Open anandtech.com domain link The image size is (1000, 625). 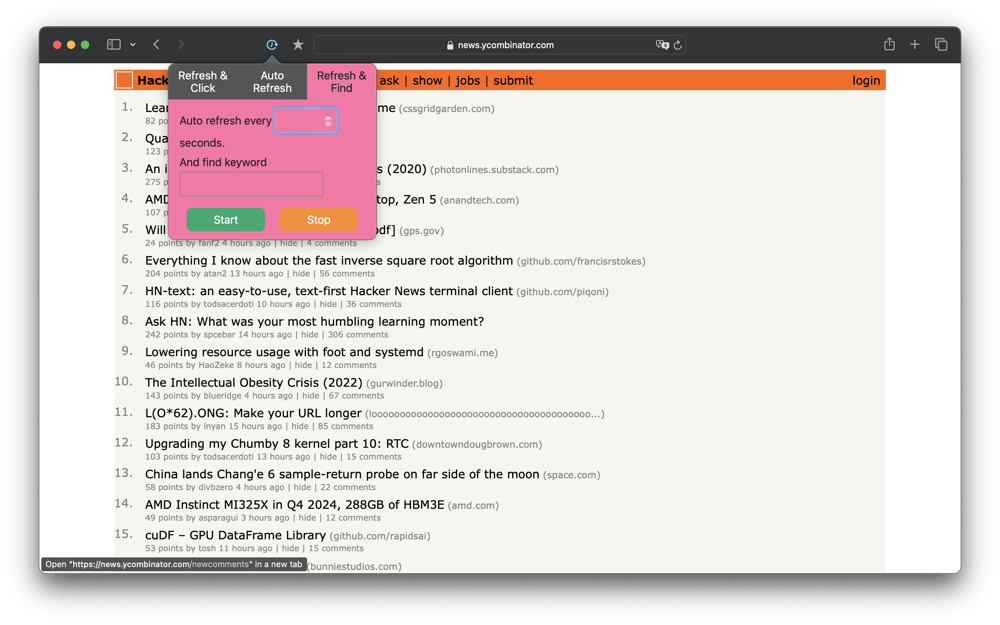[x=479, y=200]
